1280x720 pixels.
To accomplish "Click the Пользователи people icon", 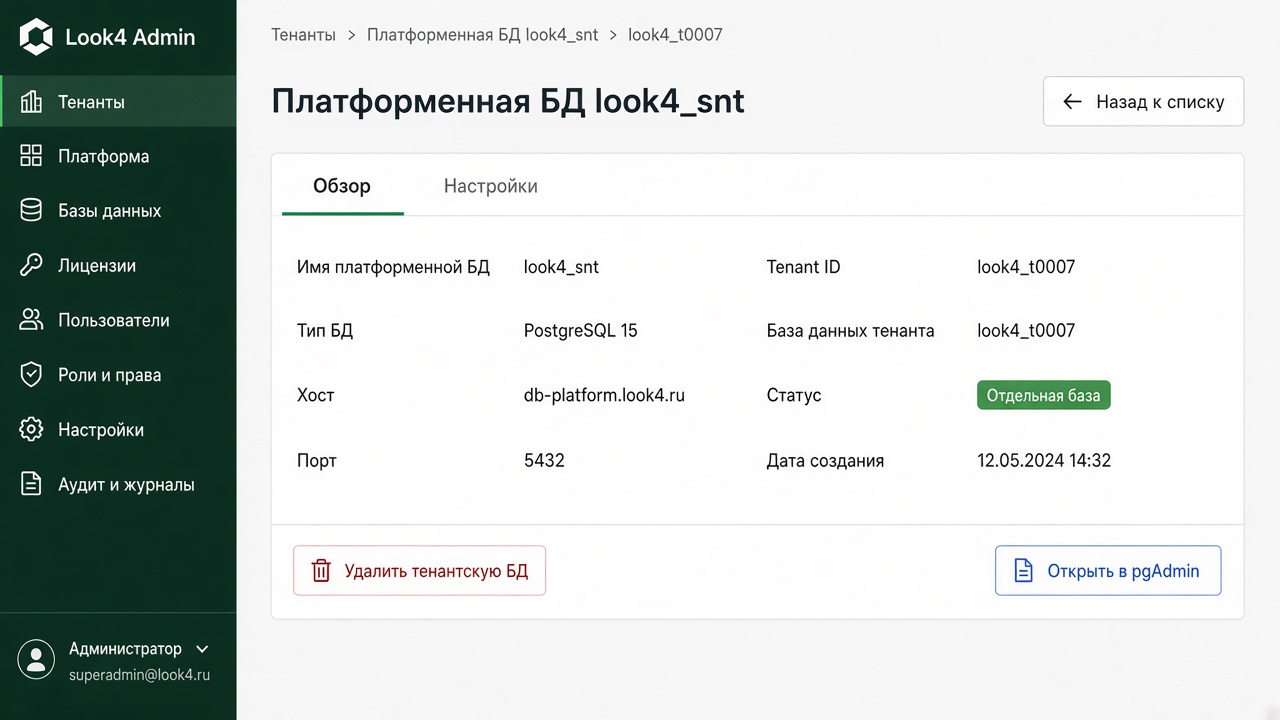I will coord(31,320).
